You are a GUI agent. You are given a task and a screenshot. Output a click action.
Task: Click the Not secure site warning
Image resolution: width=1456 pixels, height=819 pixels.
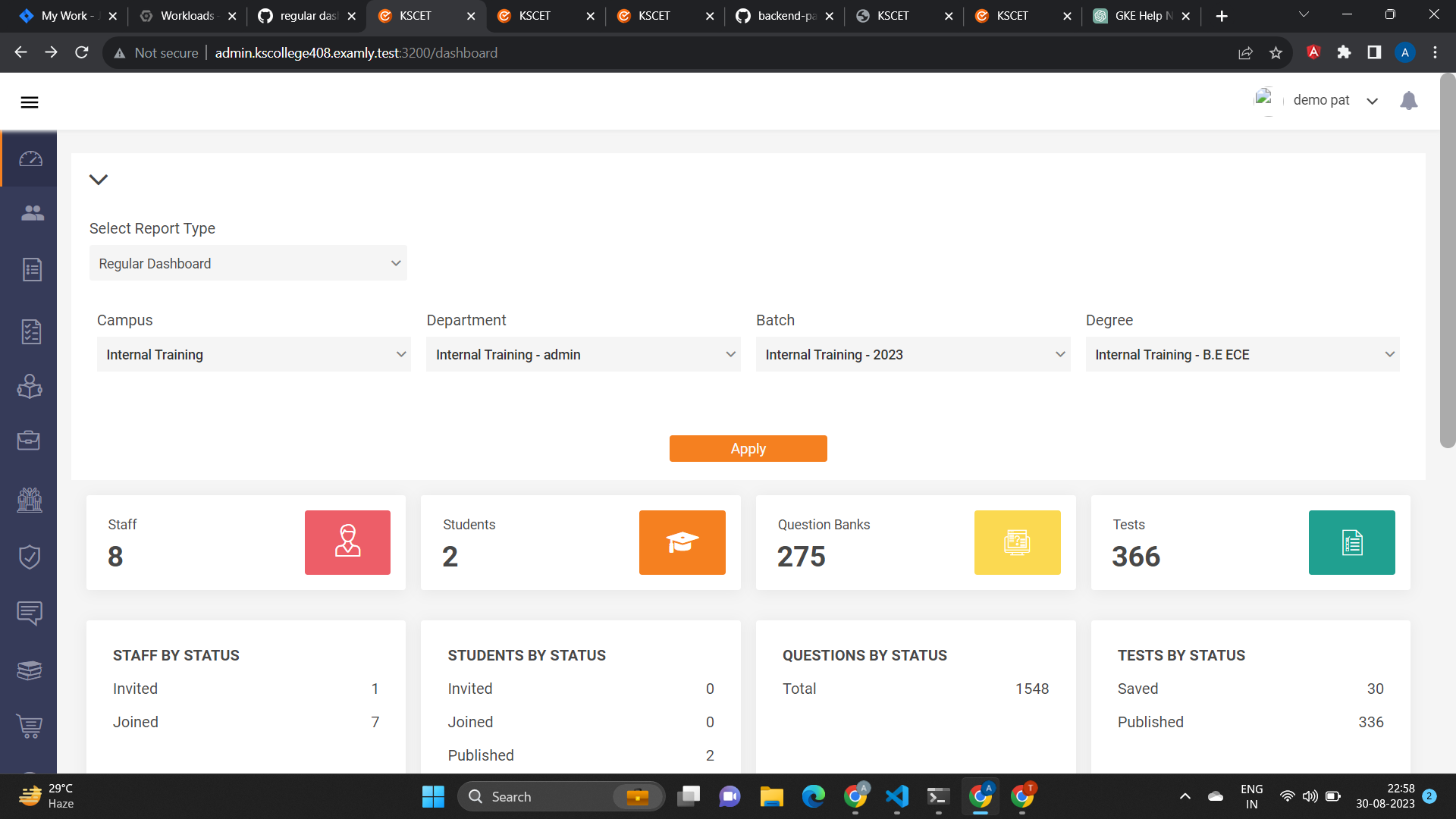(155, 53)
